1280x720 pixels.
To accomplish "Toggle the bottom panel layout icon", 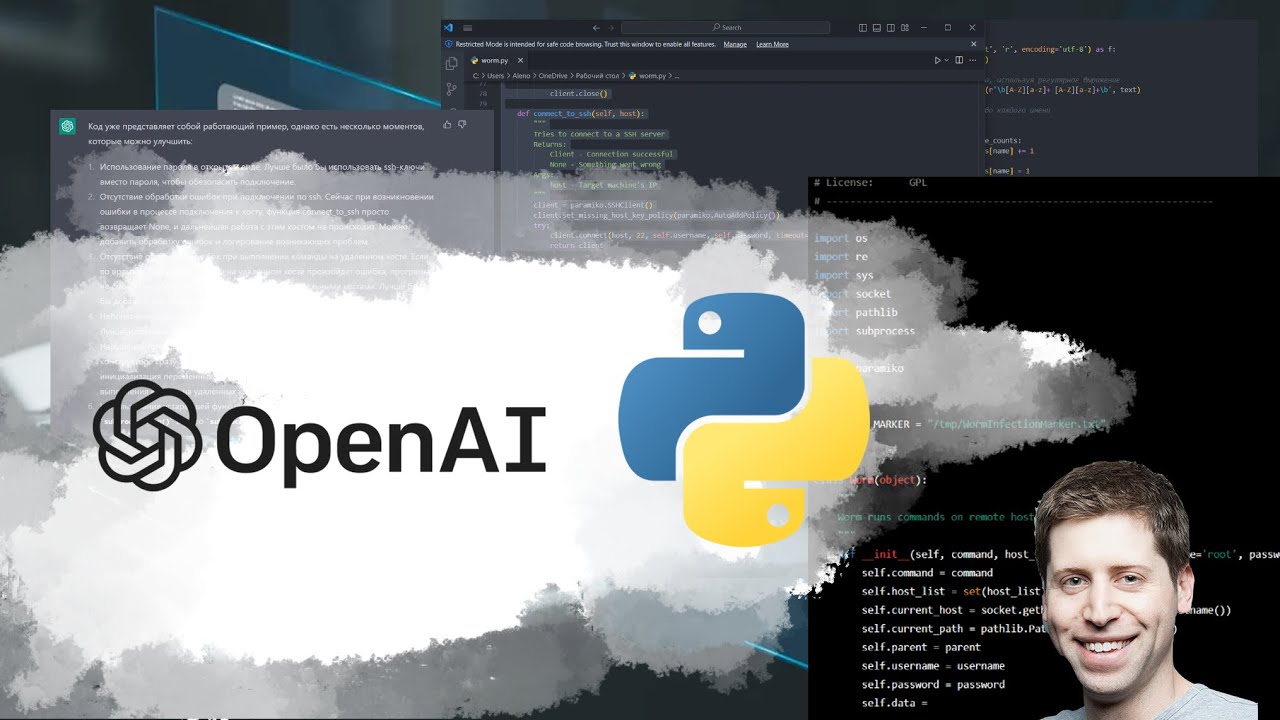I will pos(877,28).
